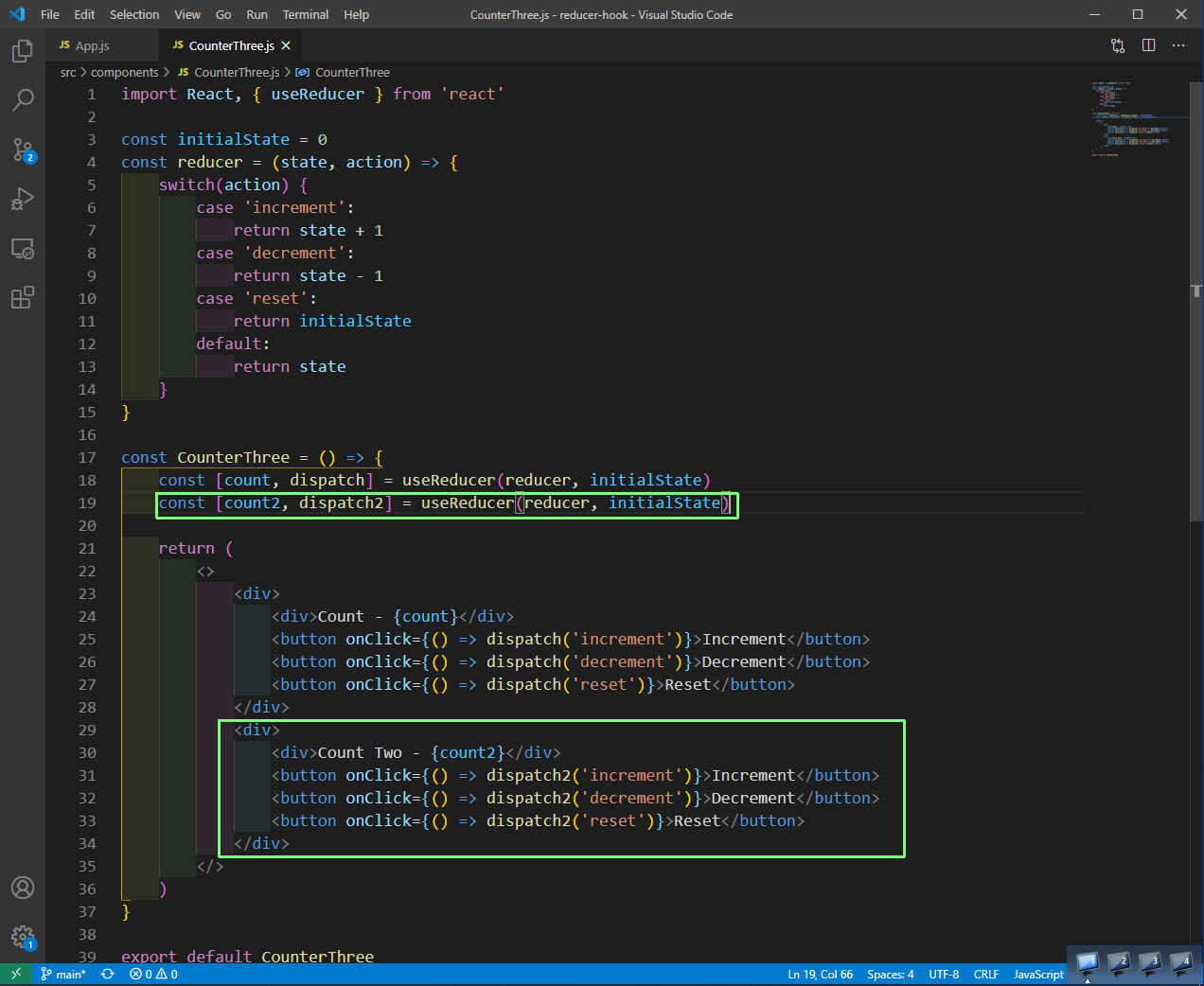The image size is (1204, 986).
Task: Click taskbar desktop thumbnail numbered 2
Action: 1119,963
